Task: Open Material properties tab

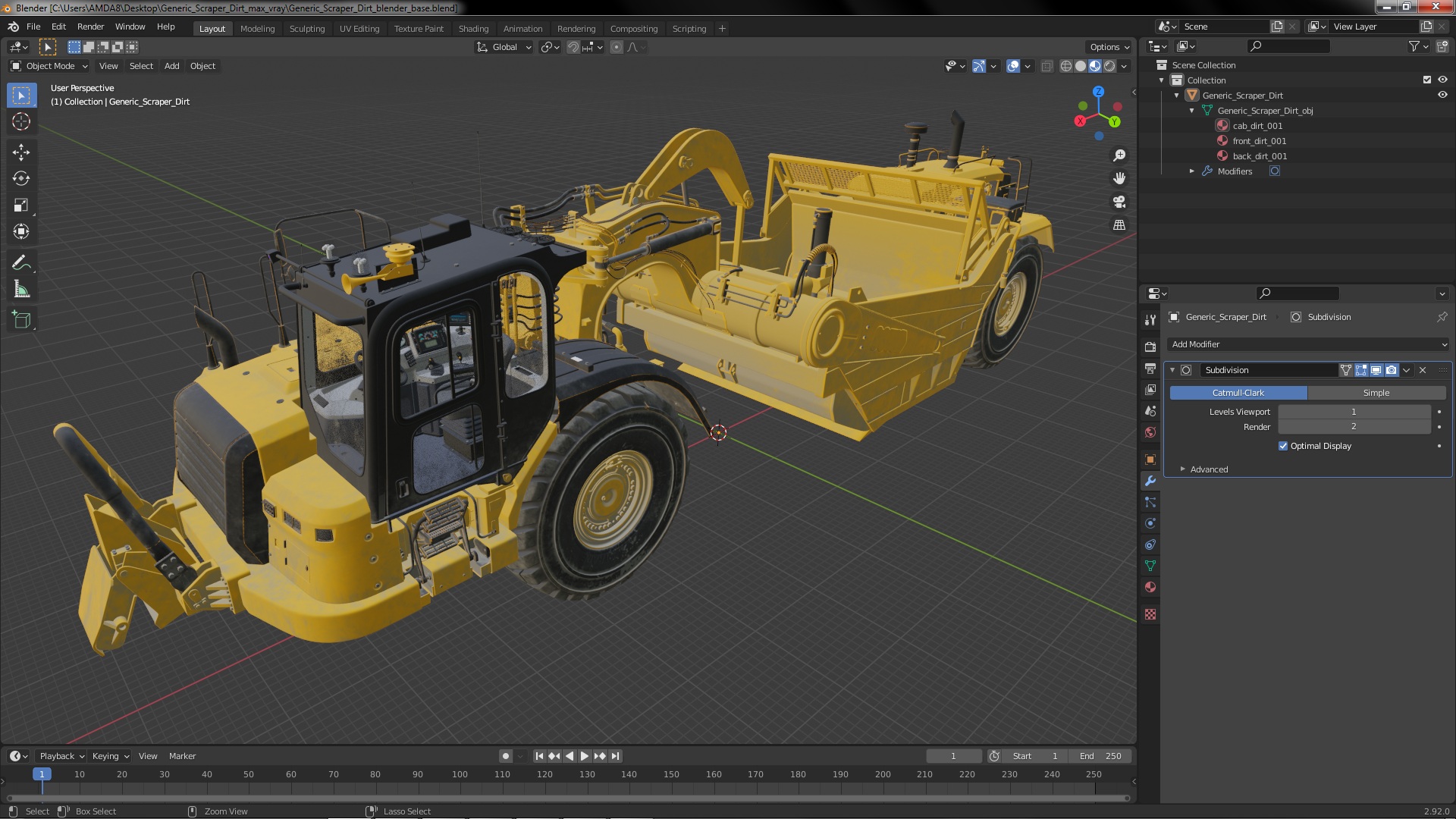Action: click(1150, 588)
